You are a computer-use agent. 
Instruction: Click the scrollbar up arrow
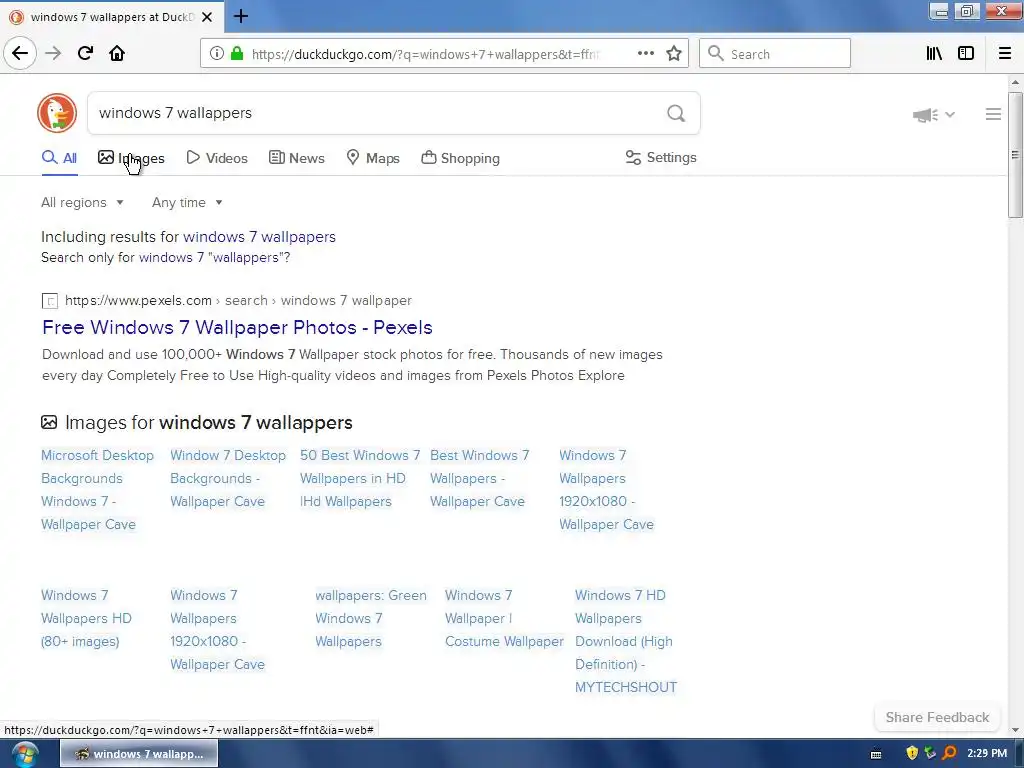click(x=1014, y=82)
